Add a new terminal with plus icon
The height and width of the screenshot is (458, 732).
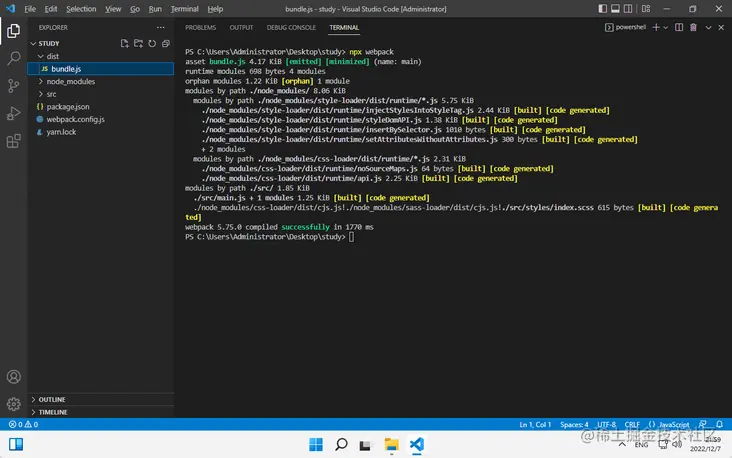[656, 28]
